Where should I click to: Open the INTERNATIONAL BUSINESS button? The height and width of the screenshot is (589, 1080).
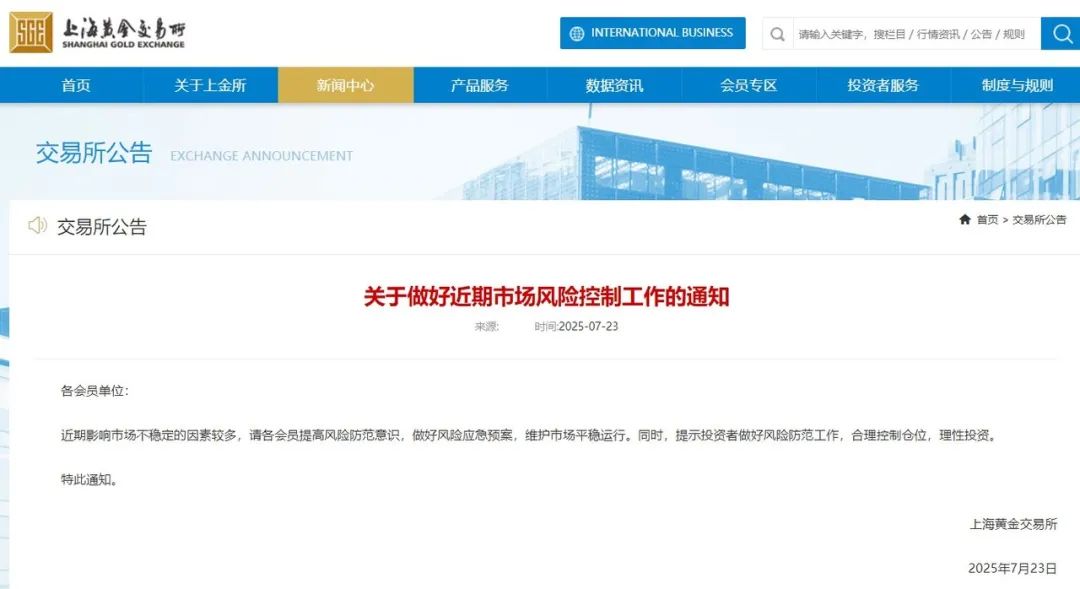point(661,33)
